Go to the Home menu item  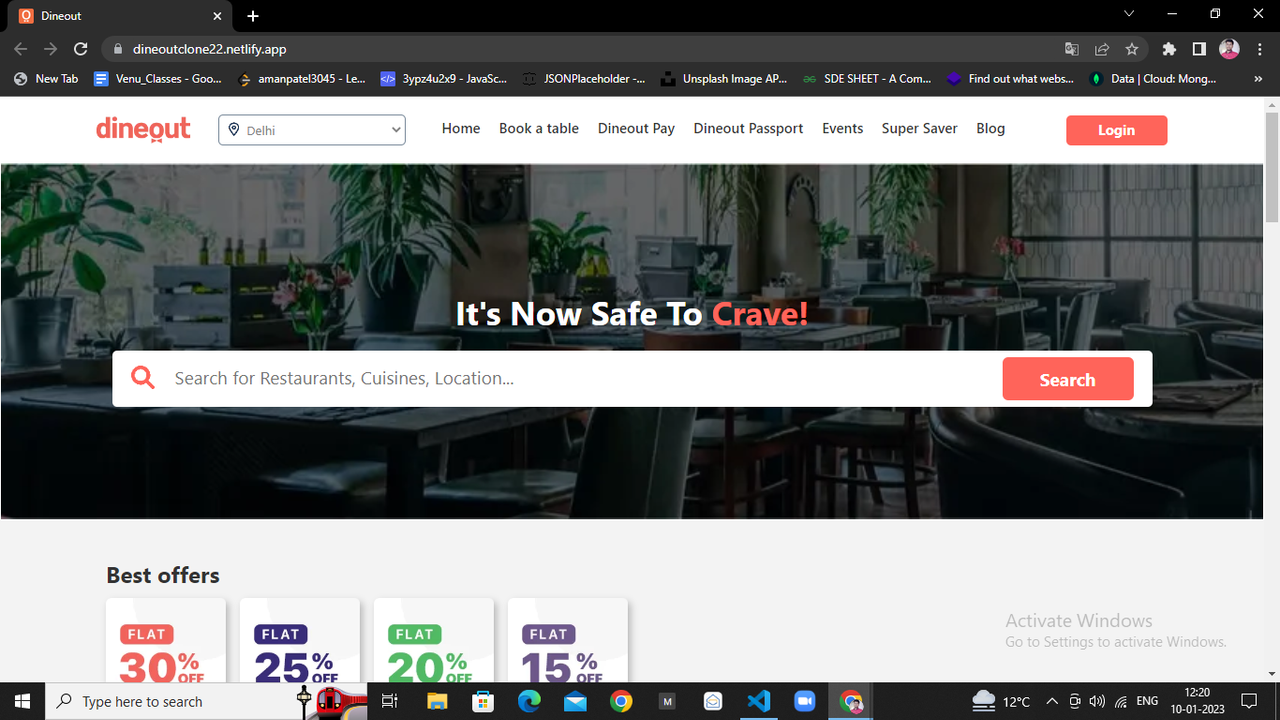(x=461, y=128)
